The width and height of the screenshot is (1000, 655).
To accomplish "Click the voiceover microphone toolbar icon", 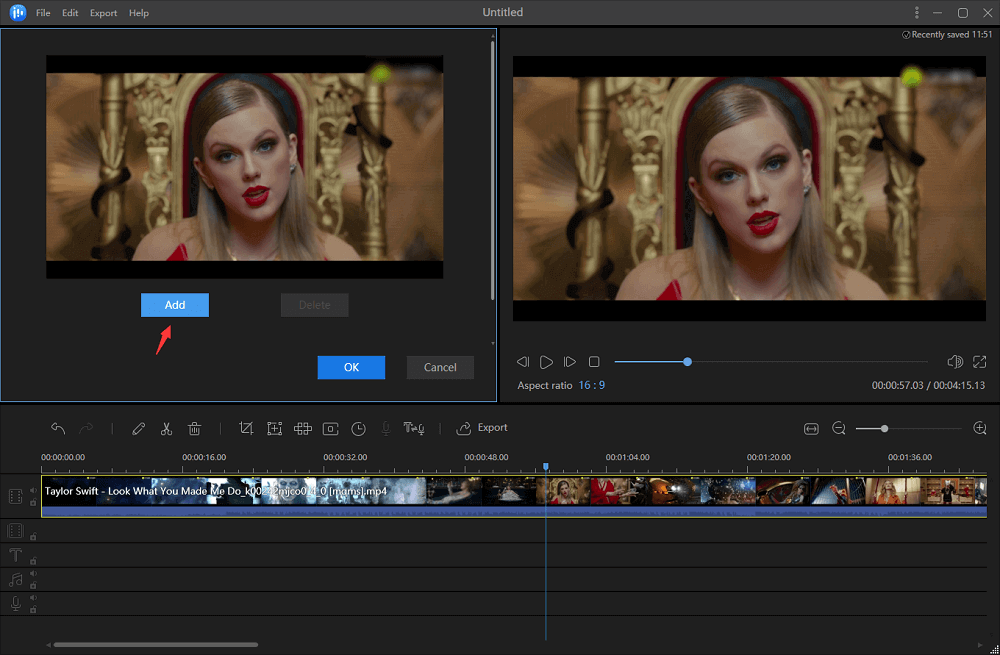I will [386, 429].
